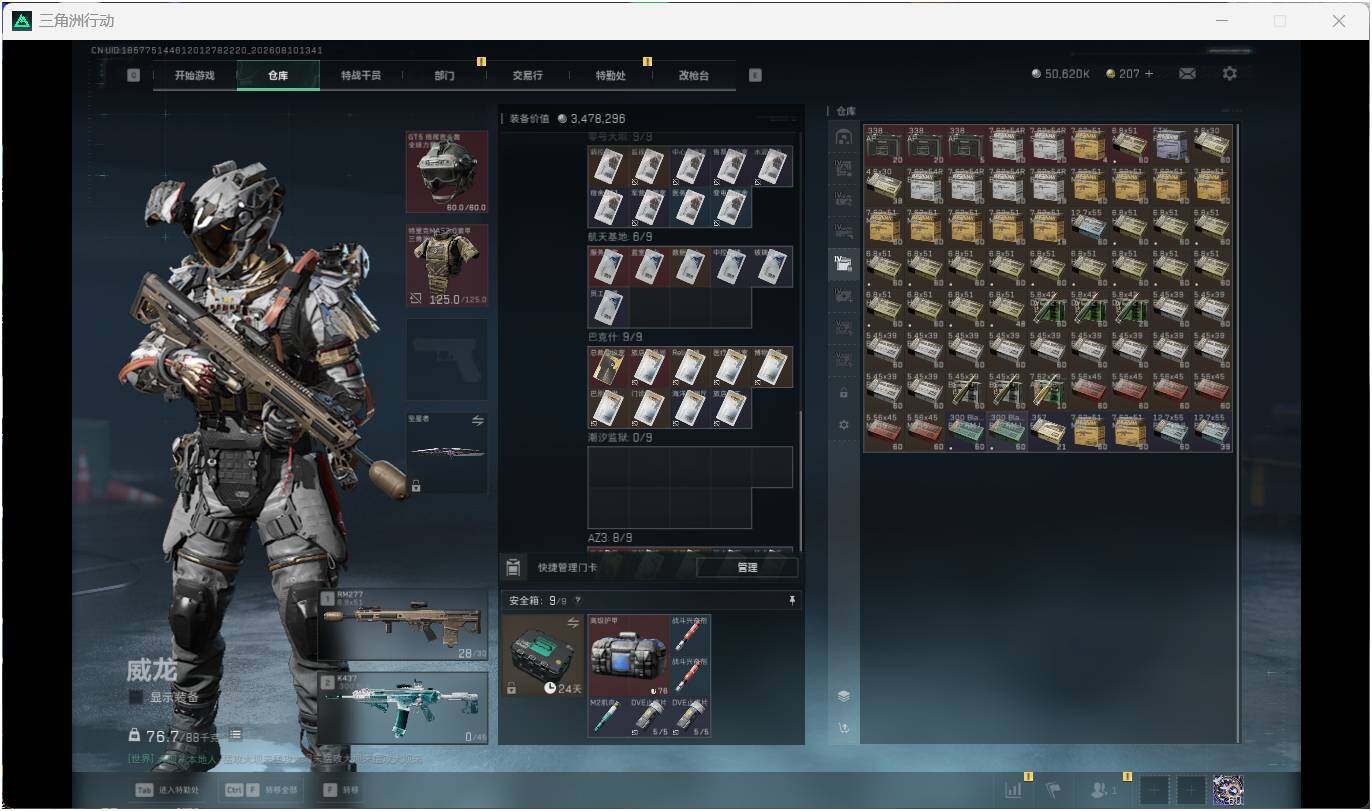Toggle the 显示装备 checkbox
Screen dimensions: 1372x811
click(135, 697)
